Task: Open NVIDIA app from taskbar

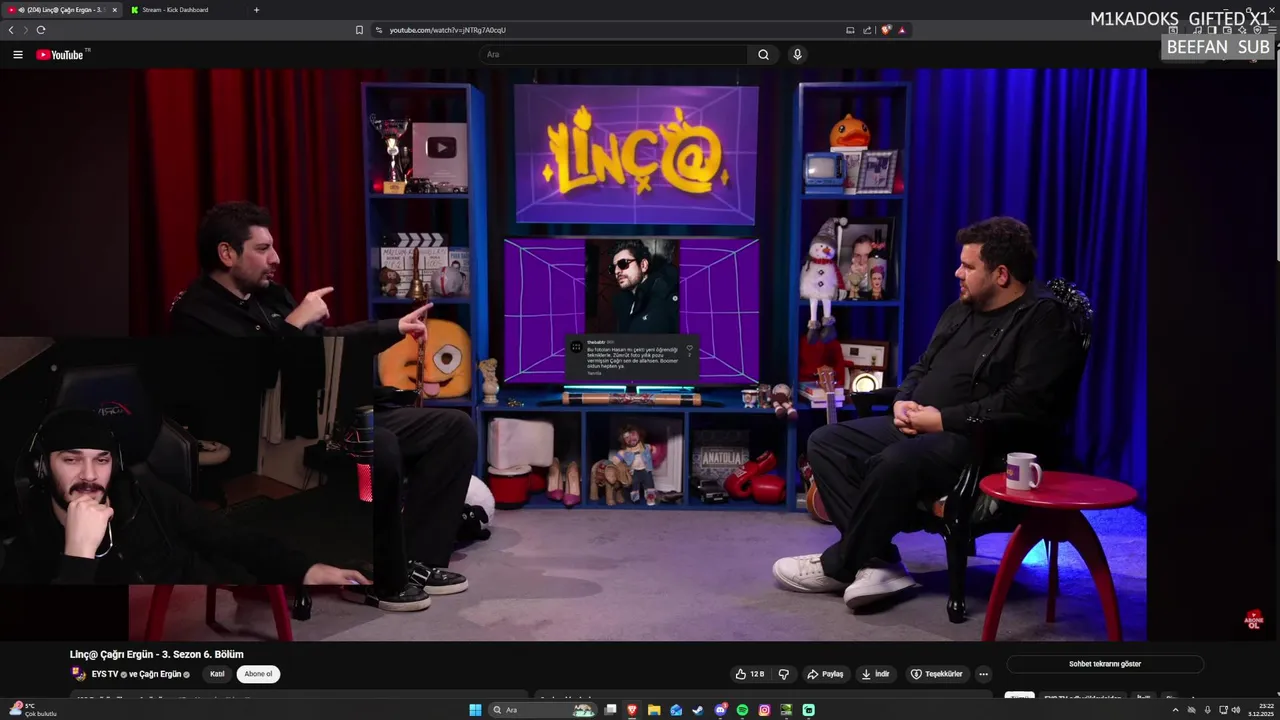Action: coord(786,710)
